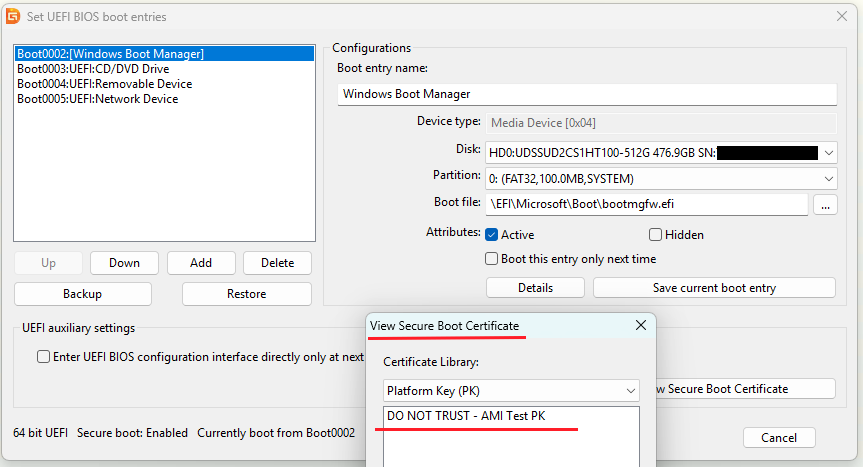Viewport: 863px width, 467px height.
Task: Click the disabled Up button
Action: pyautogui.click(x=48, y=263)
